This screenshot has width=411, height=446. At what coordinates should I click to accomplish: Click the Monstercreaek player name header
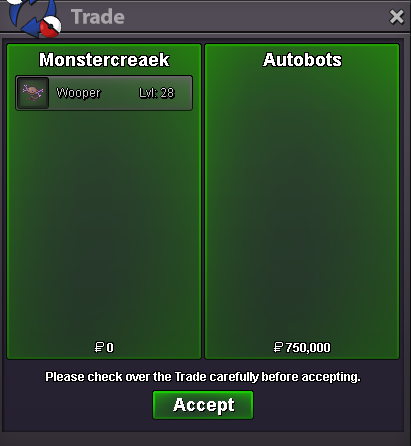(104, 60)
